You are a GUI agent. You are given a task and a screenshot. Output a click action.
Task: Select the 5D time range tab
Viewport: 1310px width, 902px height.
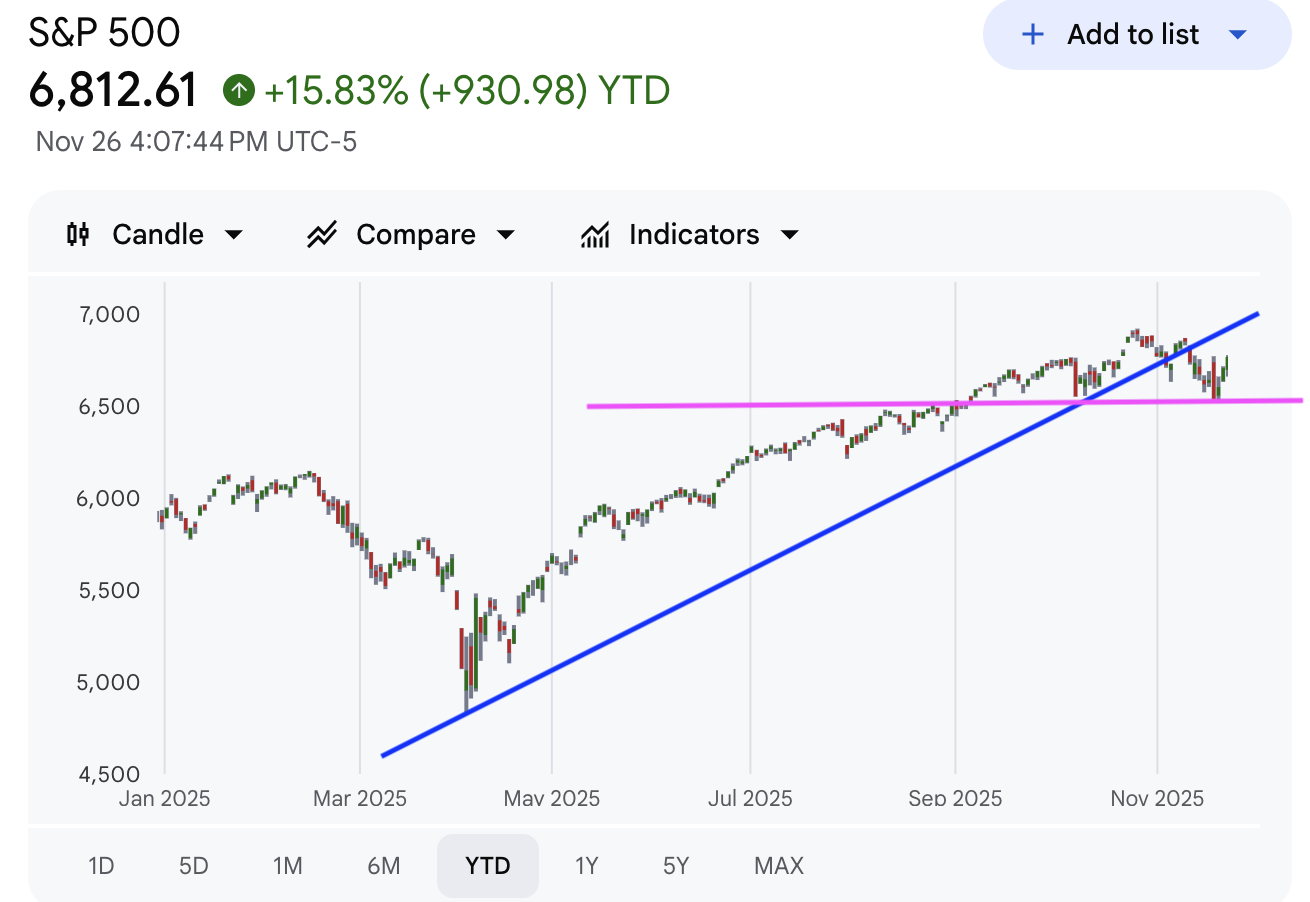click(x=193, y=865)
